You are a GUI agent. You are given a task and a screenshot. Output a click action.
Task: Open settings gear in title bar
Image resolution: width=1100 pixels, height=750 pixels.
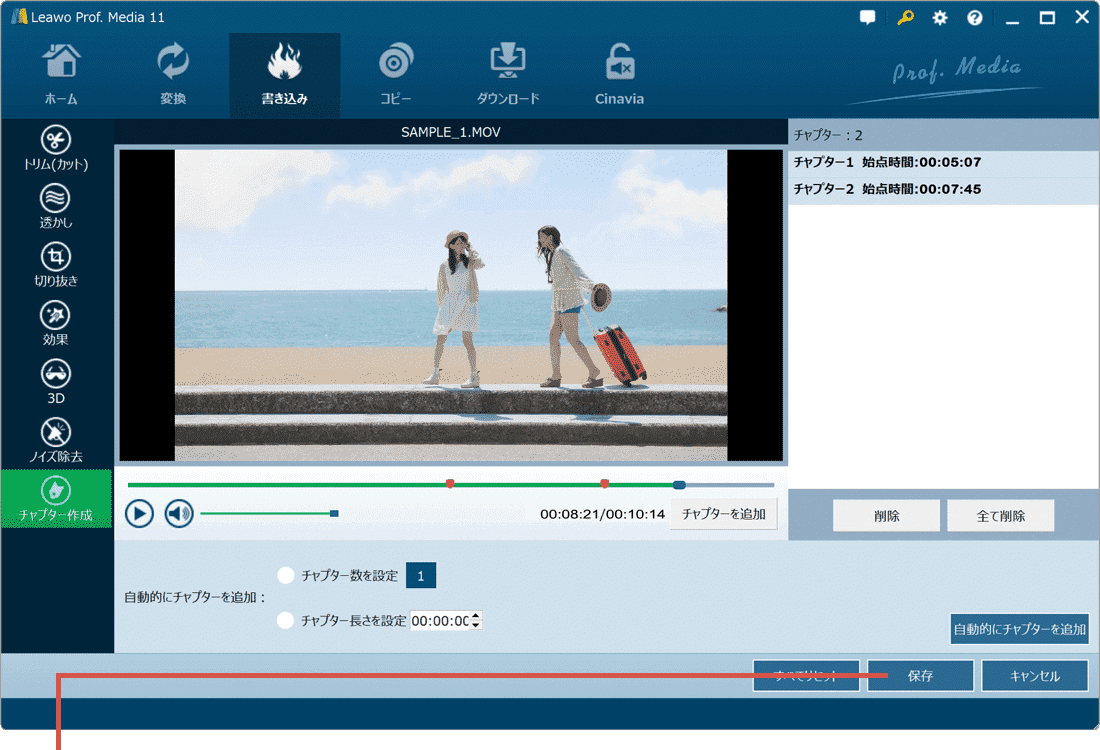click(x=940, y=18)
